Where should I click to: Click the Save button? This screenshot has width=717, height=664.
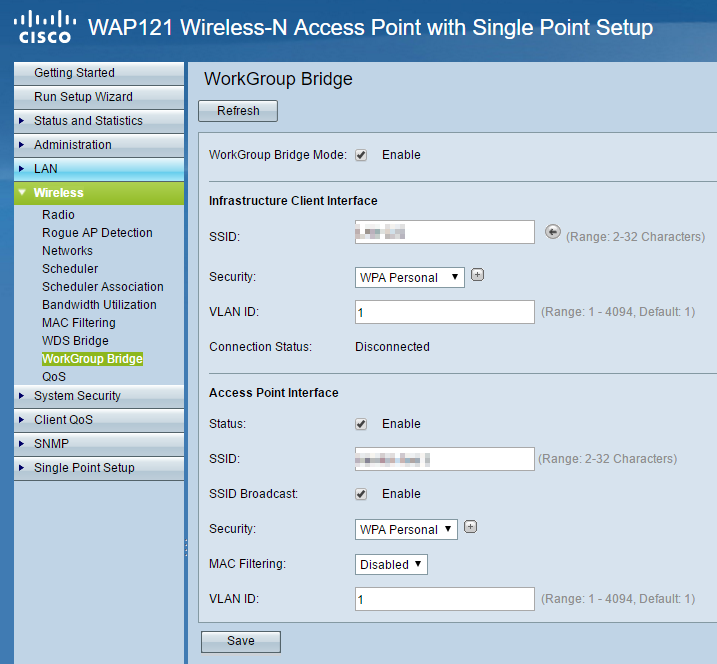coord(241,642)
